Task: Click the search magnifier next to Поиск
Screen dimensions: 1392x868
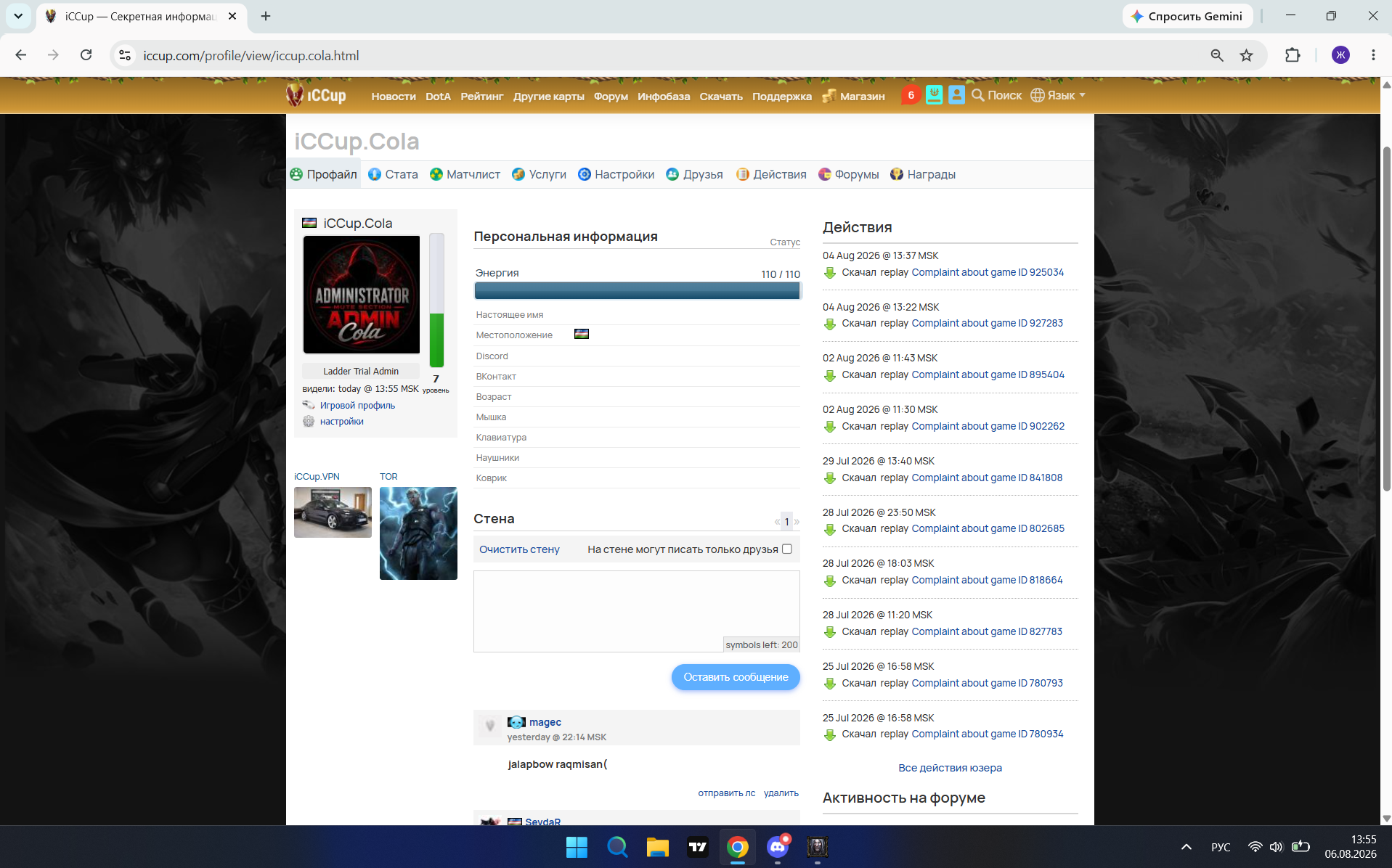Action: tap(978, 95)
